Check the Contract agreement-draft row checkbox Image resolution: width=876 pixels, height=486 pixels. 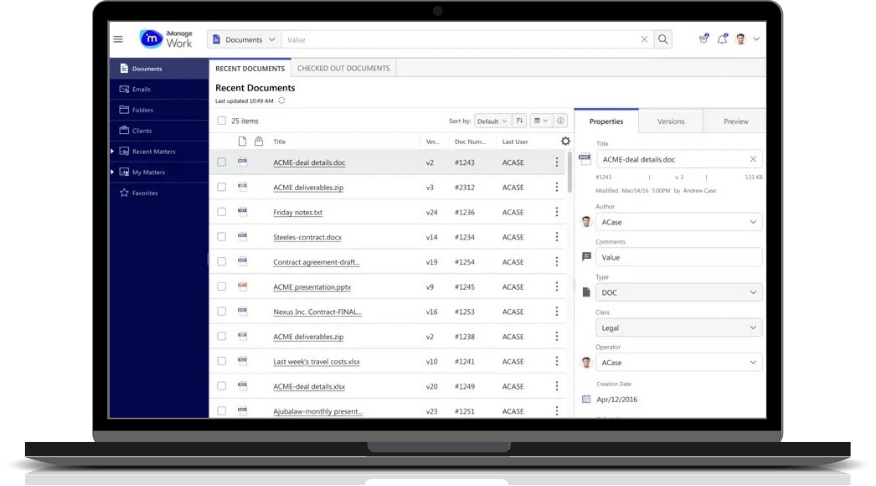pyautogui.click(x=222, y=261)
